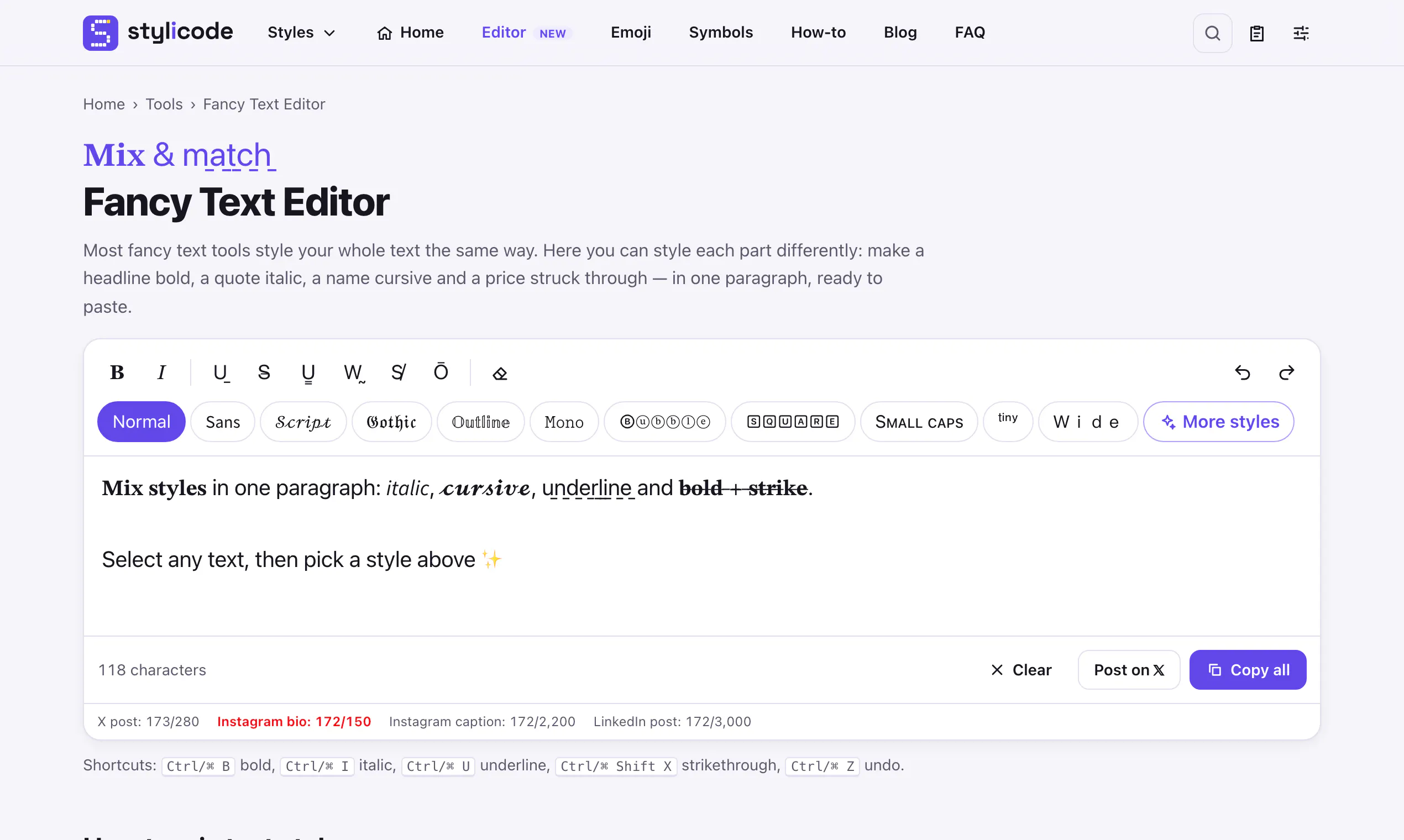The width and height of the screenshot is (1404, 840).
Task: Select the Normal style chip
Action: tap(142, 422)
